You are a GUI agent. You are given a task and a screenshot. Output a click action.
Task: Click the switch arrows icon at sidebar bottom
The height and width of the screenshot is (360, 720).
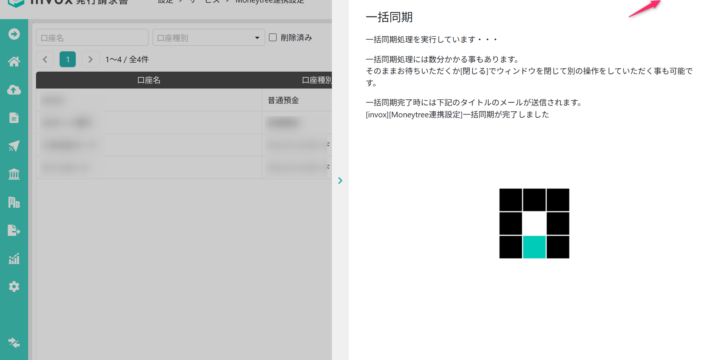[14, 343]
